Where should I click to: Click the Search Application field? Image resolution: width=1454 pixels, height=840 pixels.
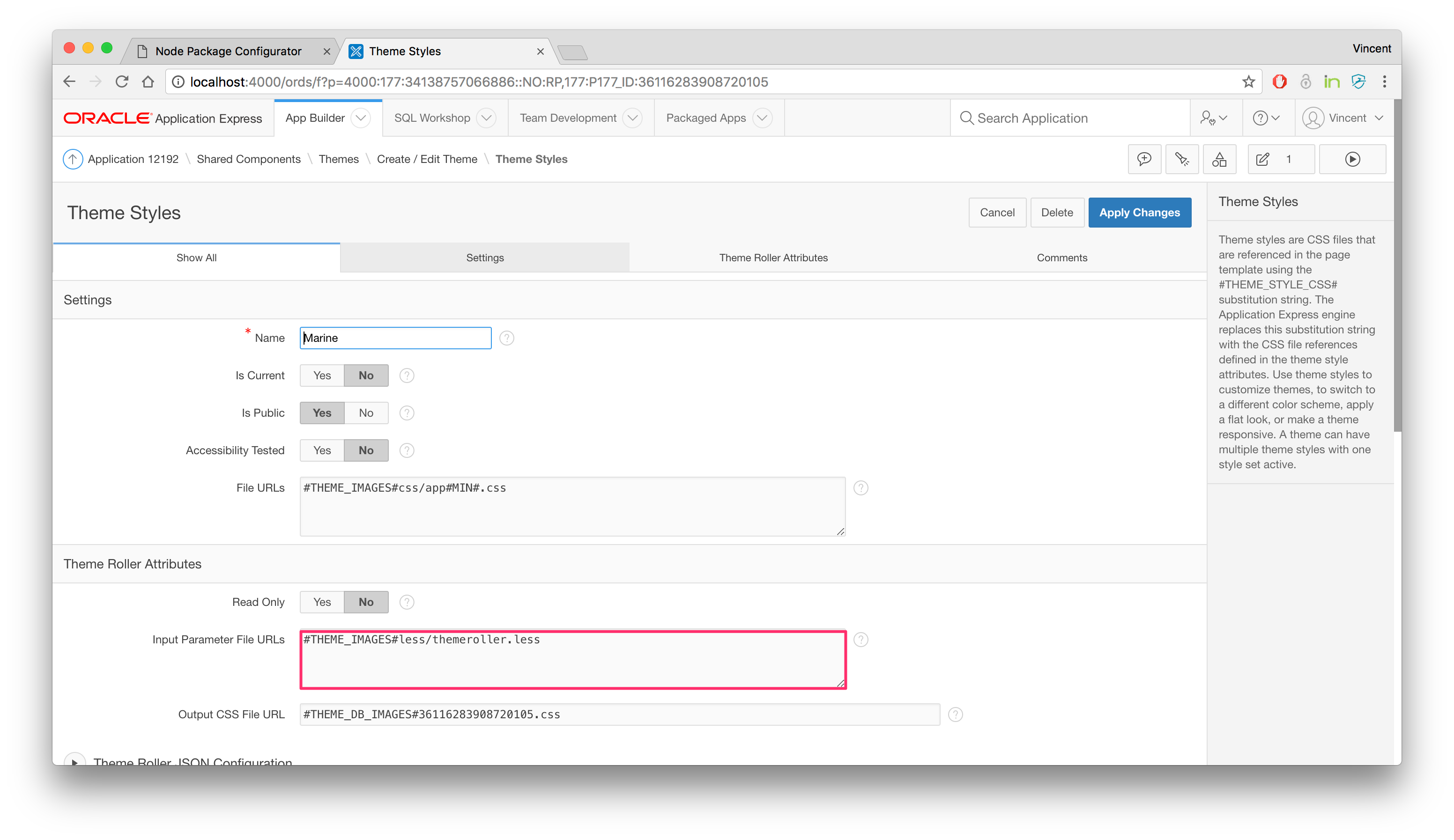point(1070,118)
